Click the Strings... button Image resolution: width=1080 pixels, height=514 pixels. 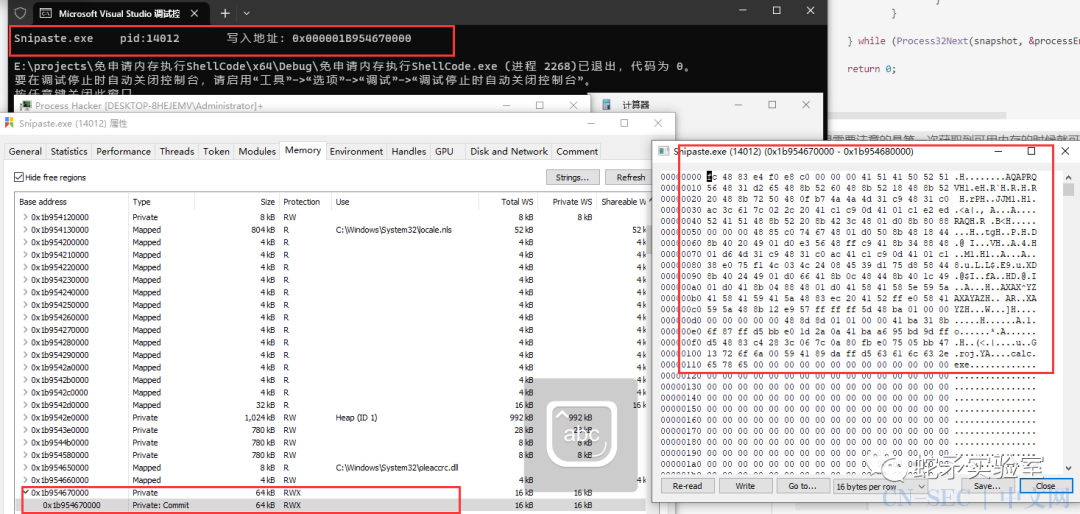[x=572, y=177]
